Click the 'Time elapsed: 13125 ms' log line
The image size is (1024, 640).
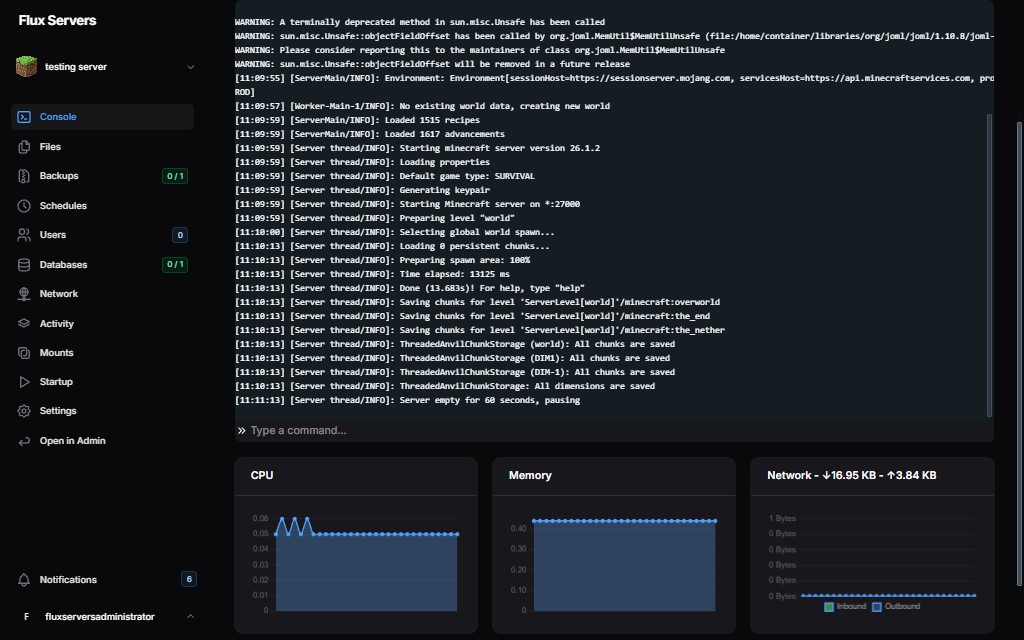click(x=372, y=274)
